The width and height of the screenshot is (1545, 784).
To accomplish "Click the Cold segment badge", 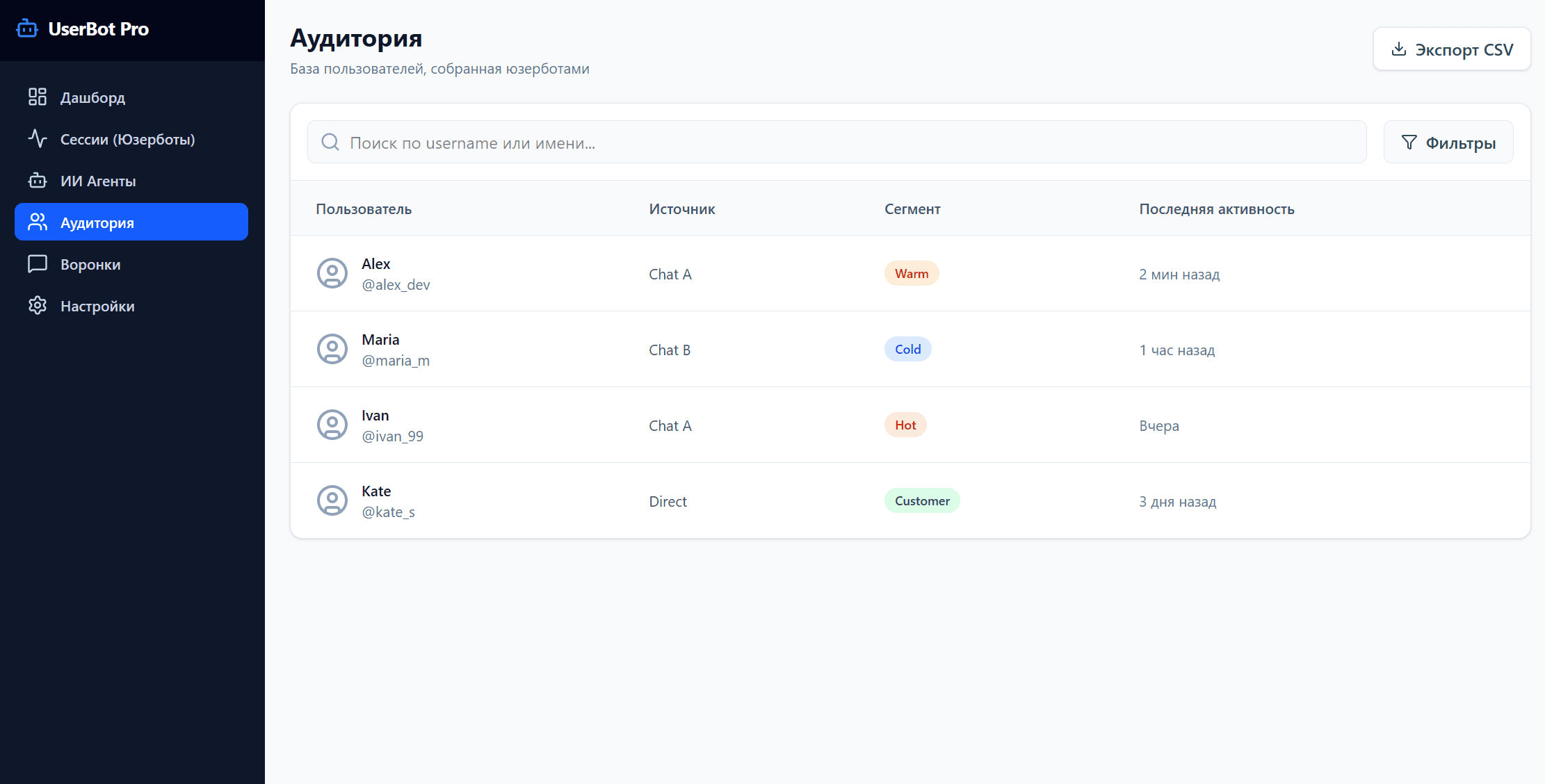I will [x=907, y=349].
